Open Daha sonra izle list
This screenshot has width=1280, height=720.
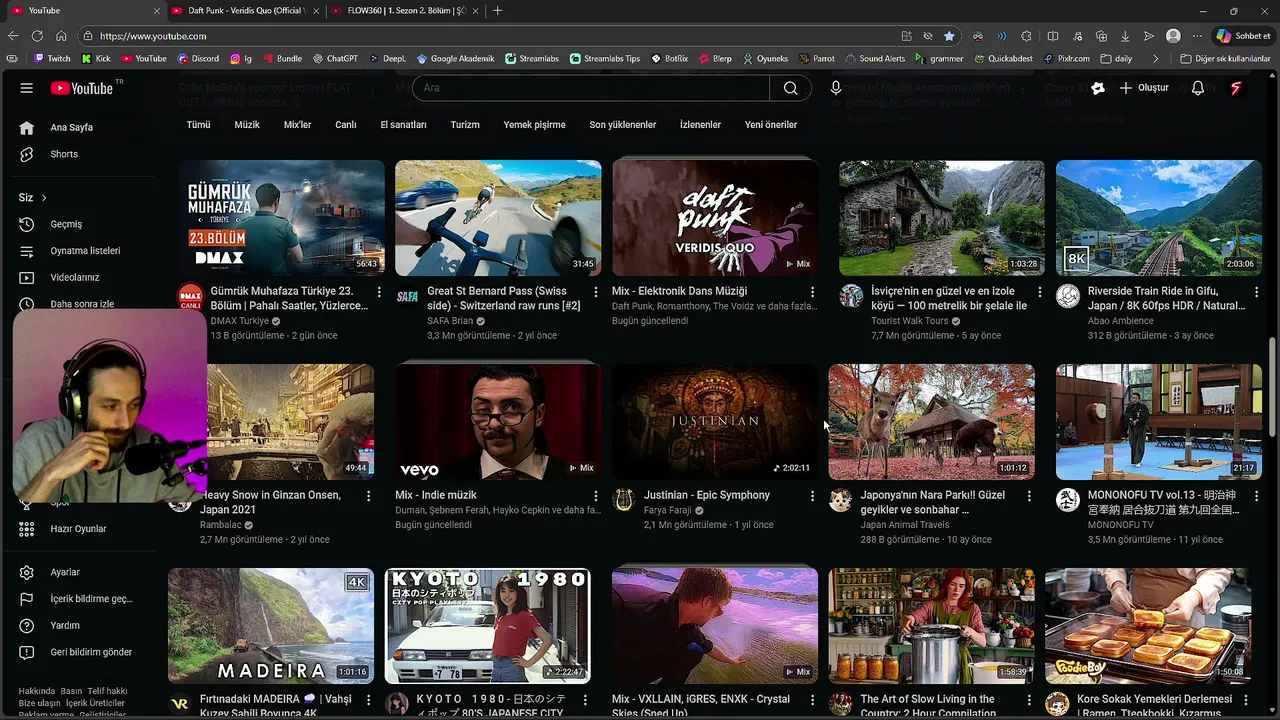[82, 304]
